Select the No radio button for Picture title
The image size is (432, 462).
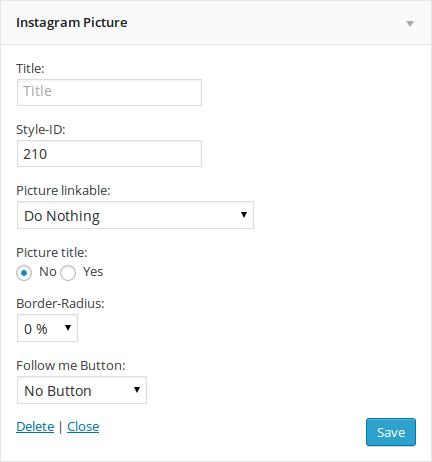24,273
